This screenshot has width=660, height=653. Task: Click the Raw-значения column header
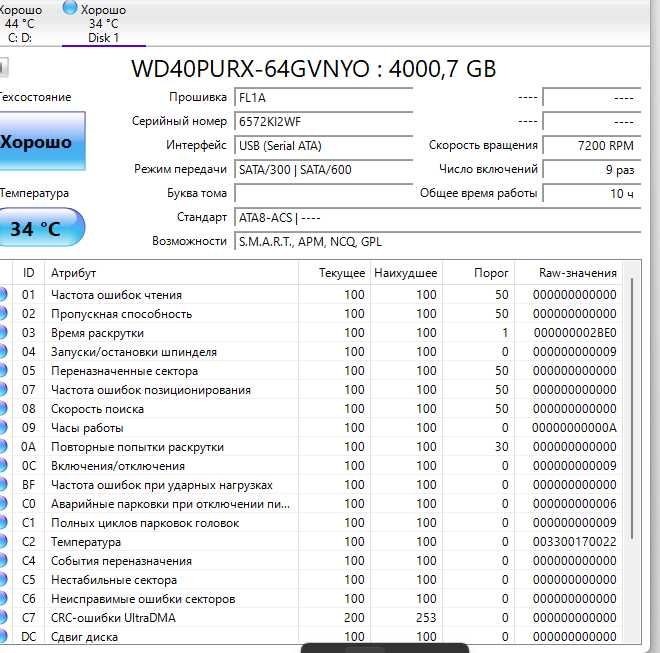[568, 273]
